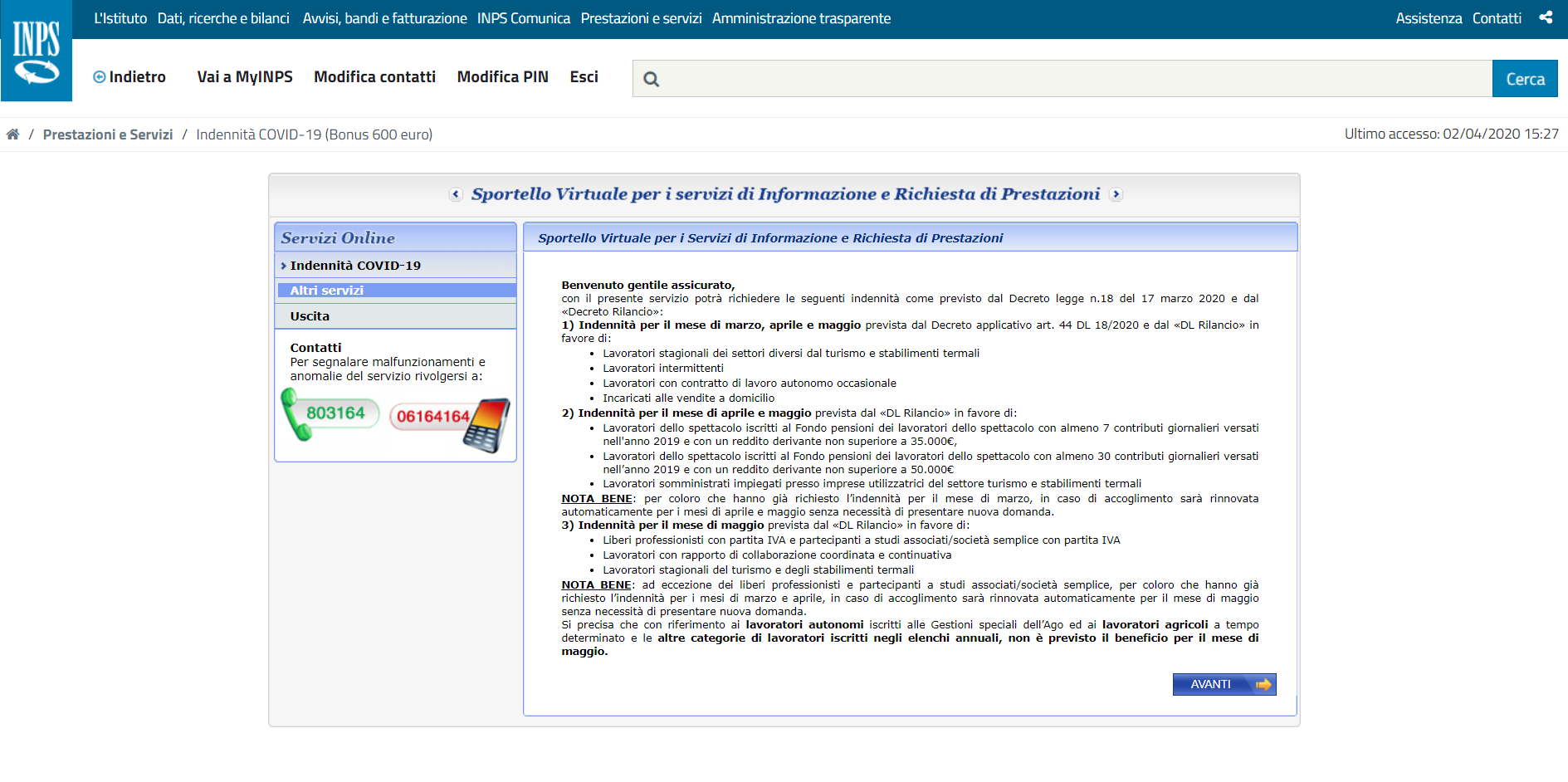Click the first underlined NOTA BENE text
Screen dimensions: 1568x782
tap(597, 499)
